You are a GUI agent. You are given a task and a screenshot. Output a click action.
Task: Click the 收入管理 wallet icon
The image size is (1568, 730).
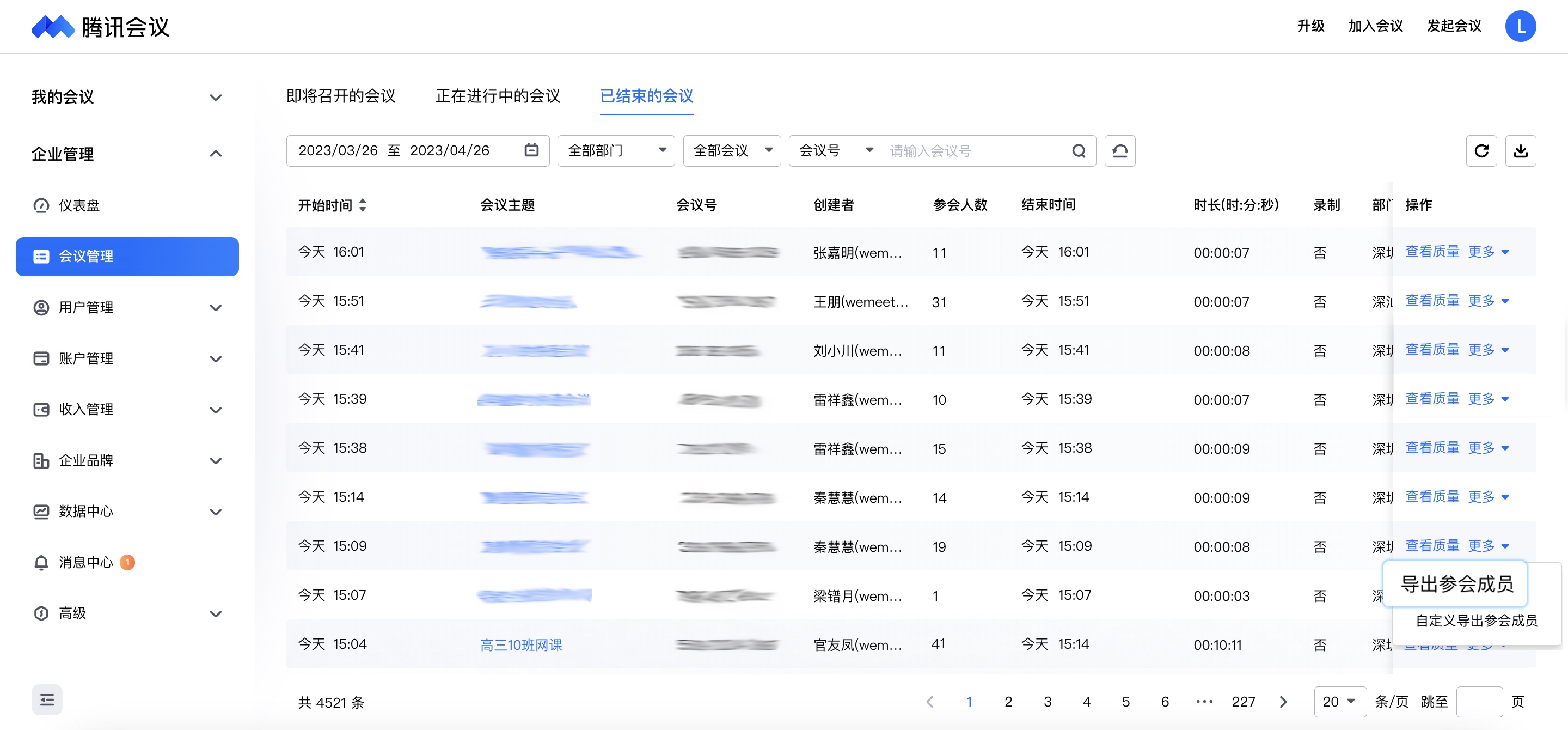click(x=41, y=410)
